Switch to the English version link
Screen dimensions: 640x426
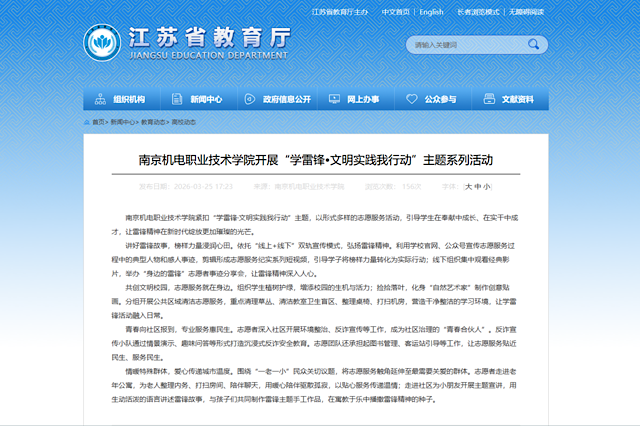[431, 12]
